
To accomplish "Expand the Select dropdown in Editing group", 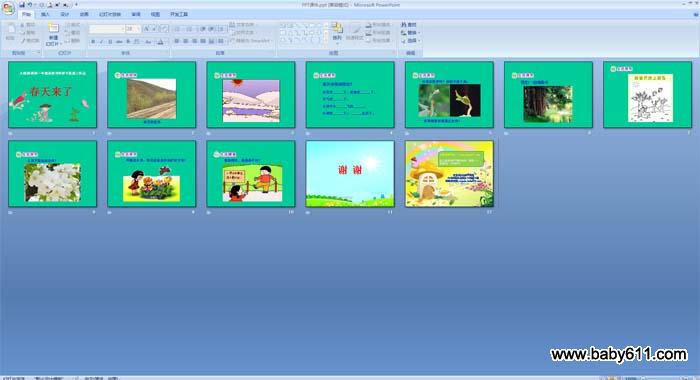I will coord(411,41).
